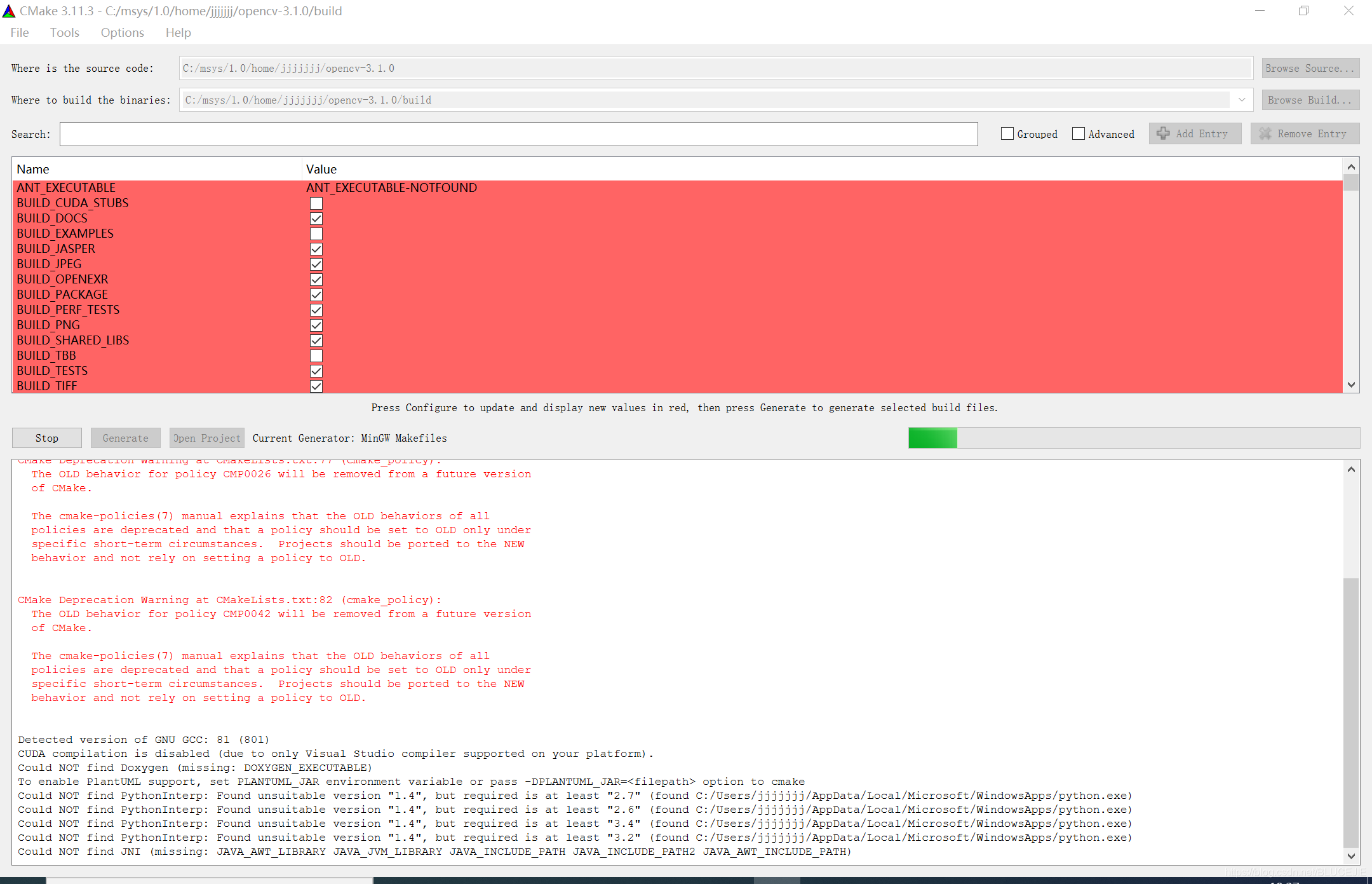Enable the Advanced checkbox
Viewport: 1372px width, 884px height.
[1079, 133]
